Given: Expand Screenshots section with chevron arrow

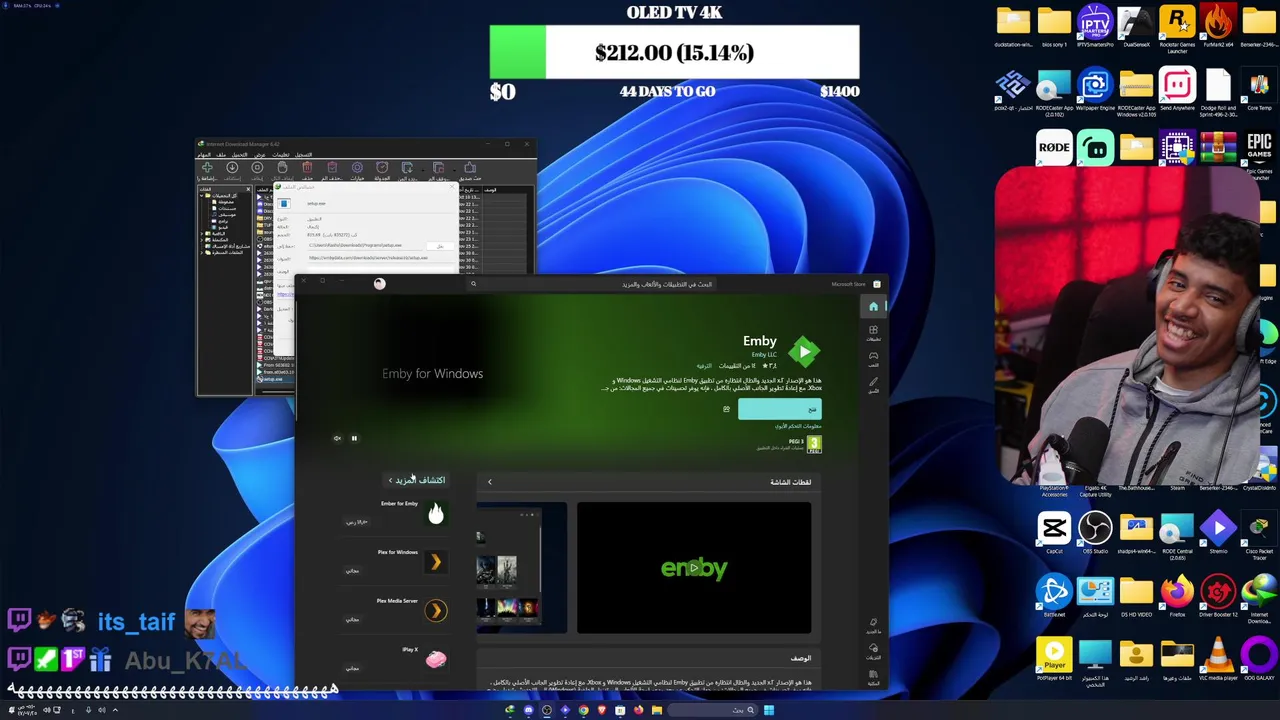Looking at the screenshot, I should click(490, 482).
